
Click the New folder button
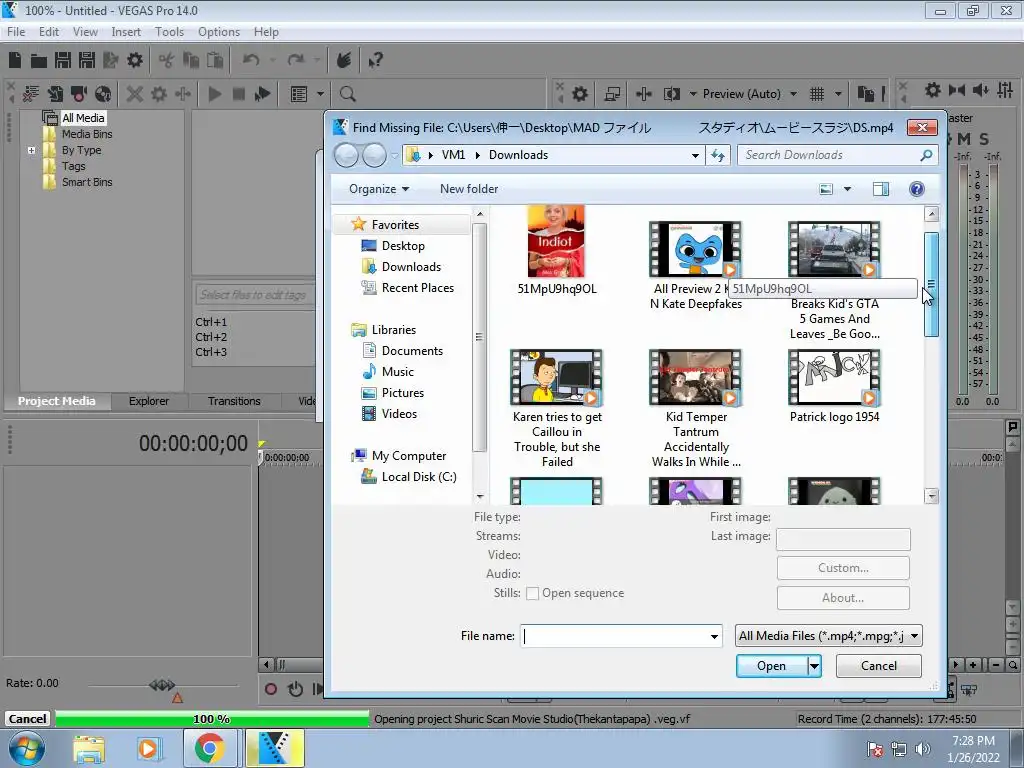click(x=469, y=189)
